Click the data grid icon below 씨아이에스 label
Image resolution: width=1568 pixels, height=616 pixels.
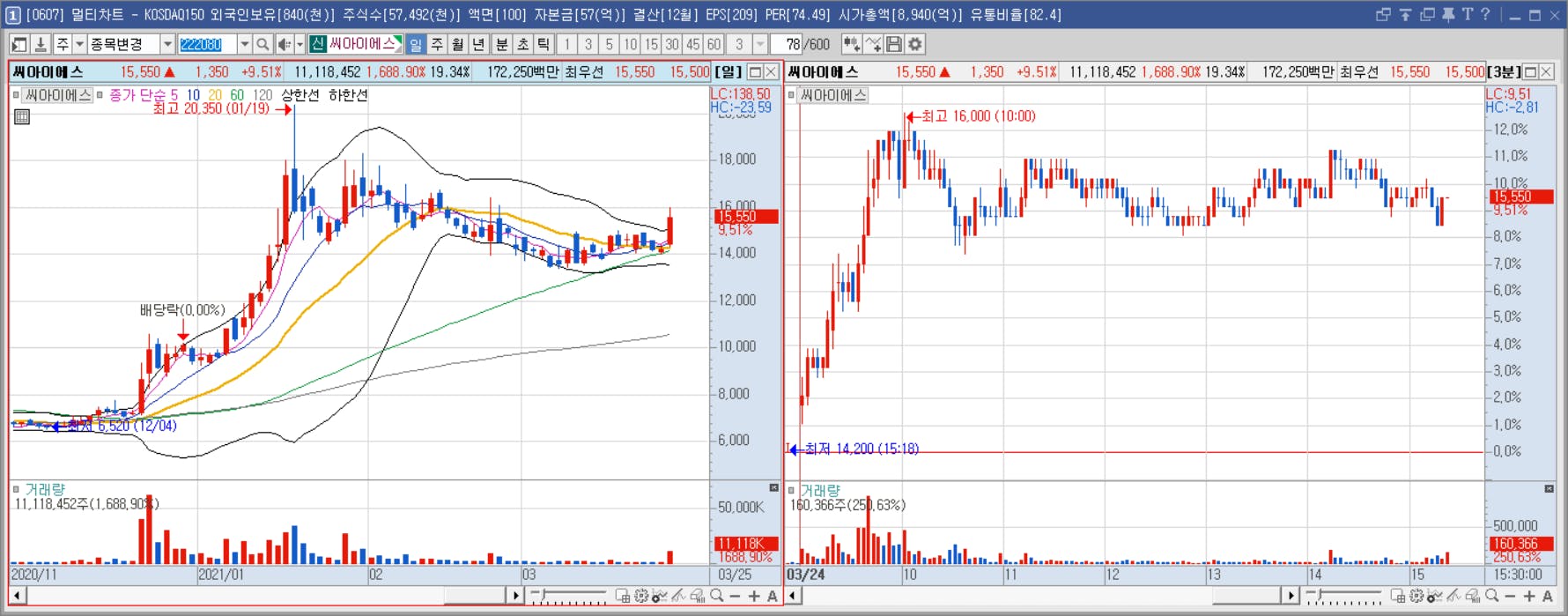(x=22, y=115)
